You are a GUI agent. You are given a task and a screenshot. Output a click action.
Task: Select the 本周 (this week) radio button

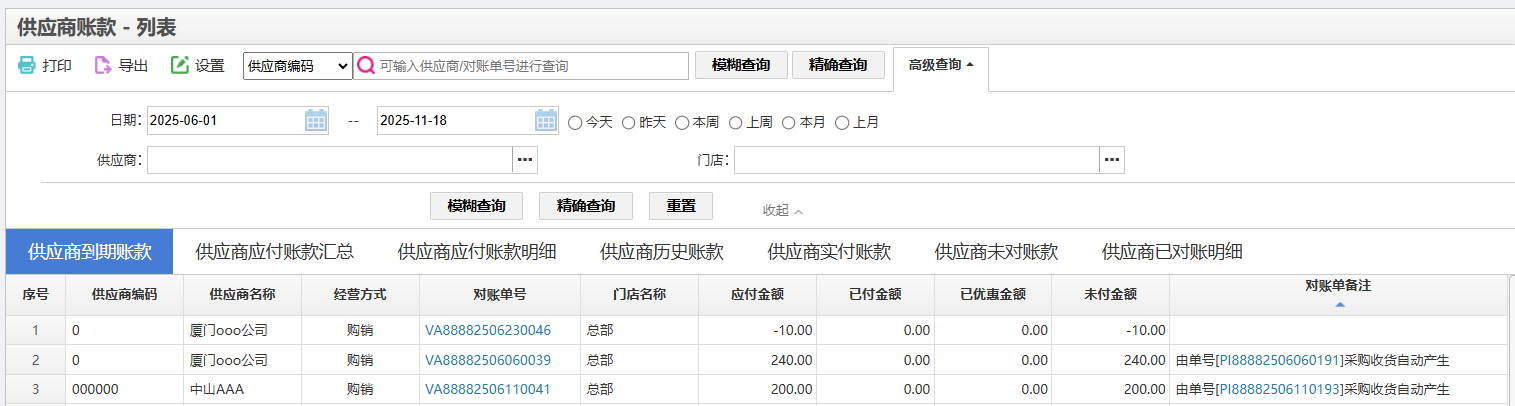(x=682, y=123)
